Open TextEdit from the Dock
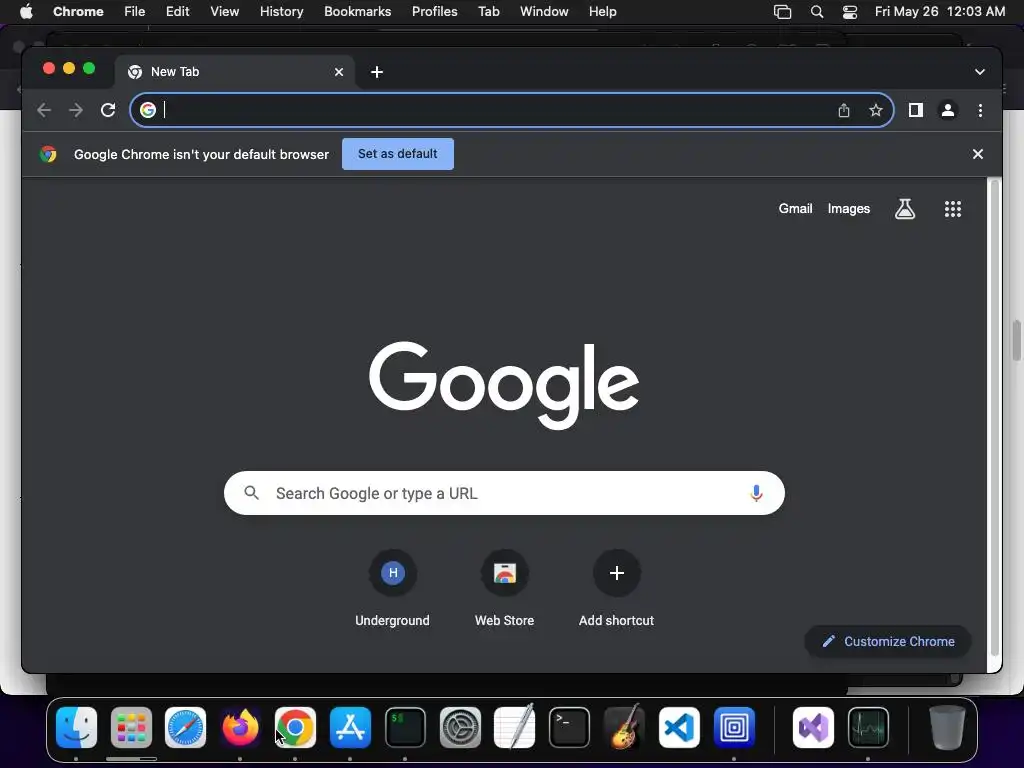The width and height of the screenshot is (1024, 768). 515,727
